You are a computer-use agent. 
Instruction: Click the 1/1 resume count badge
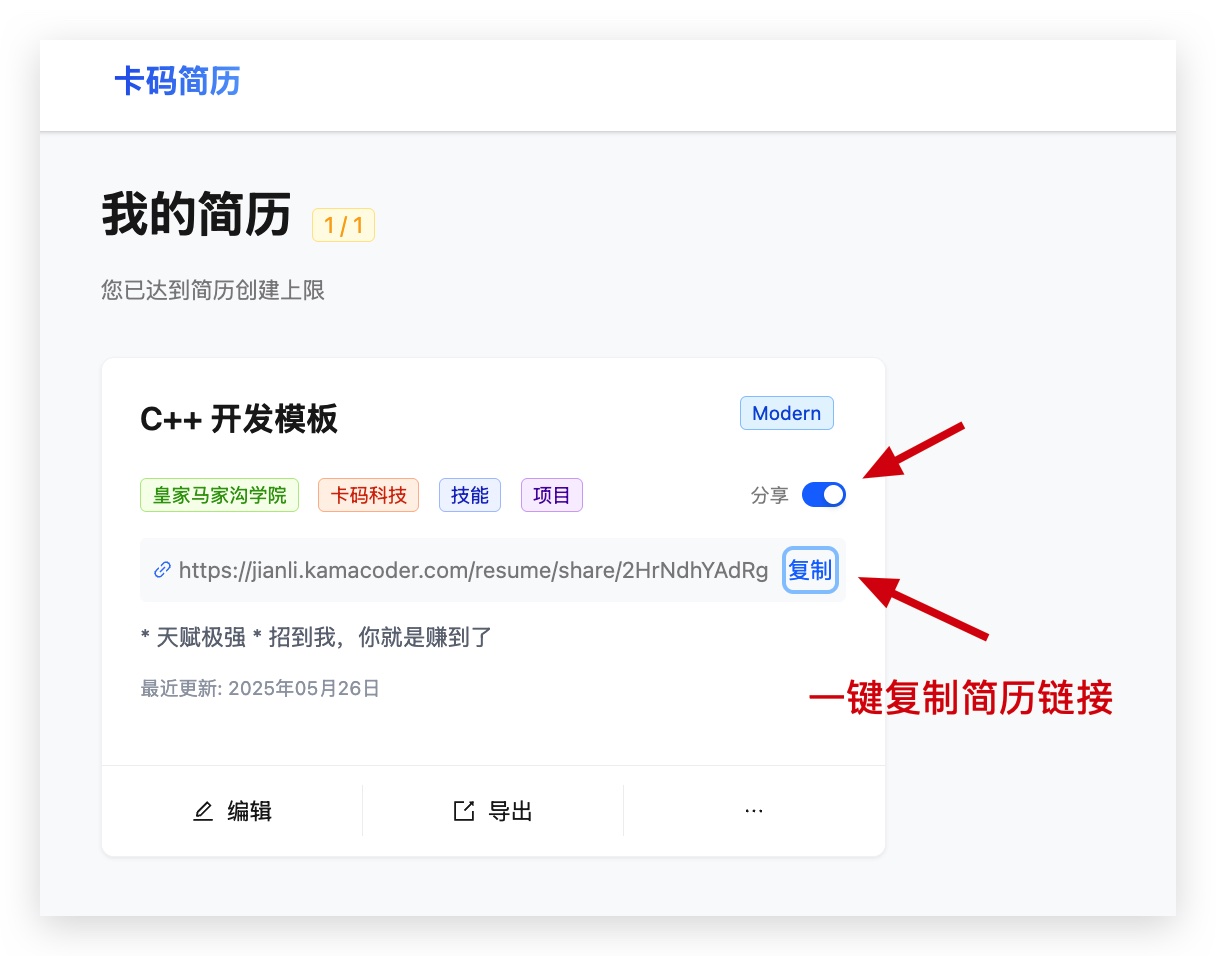(x=343, y=226)
